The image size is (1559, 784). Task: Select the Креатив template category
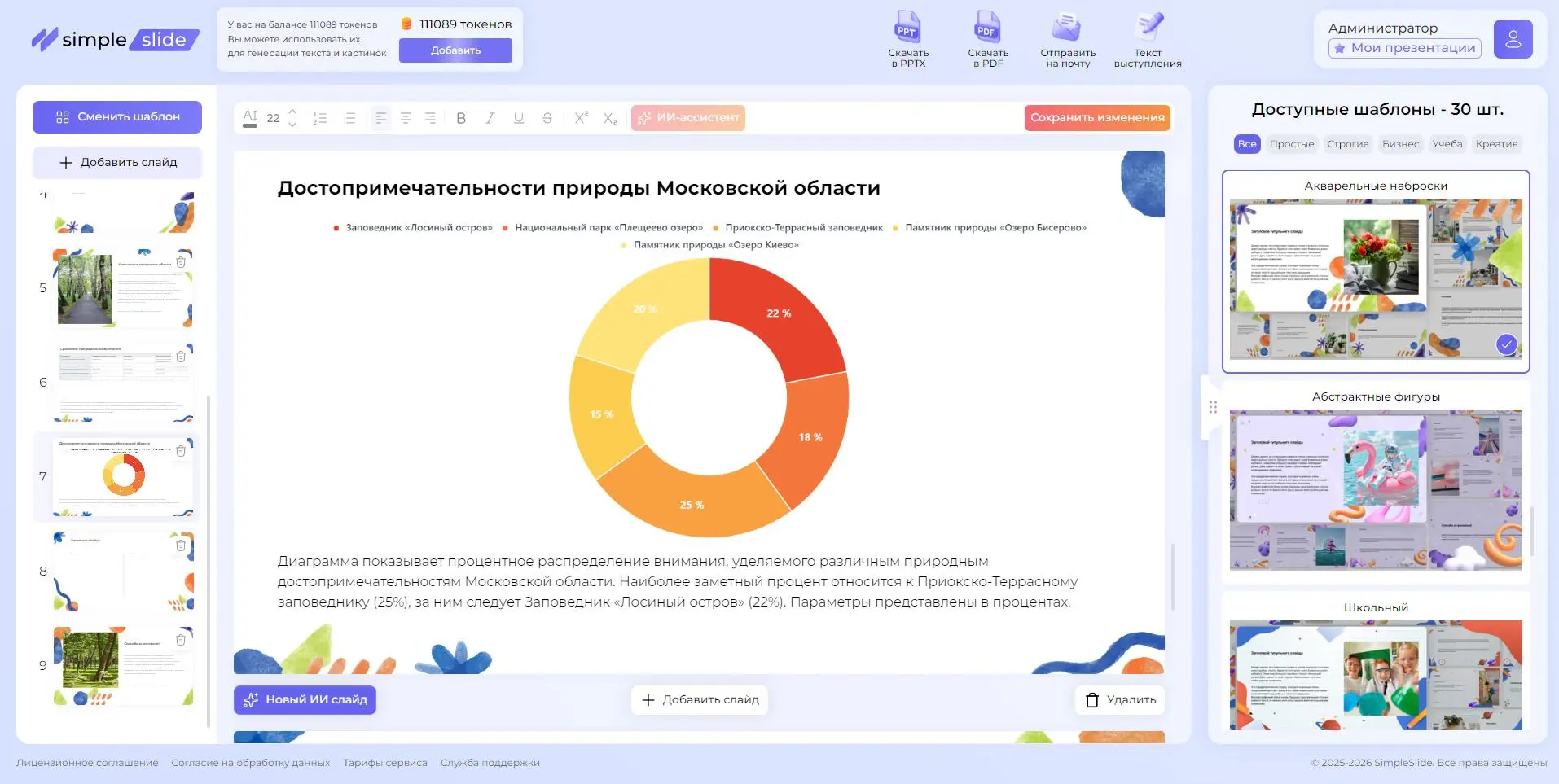(1497, 144)
